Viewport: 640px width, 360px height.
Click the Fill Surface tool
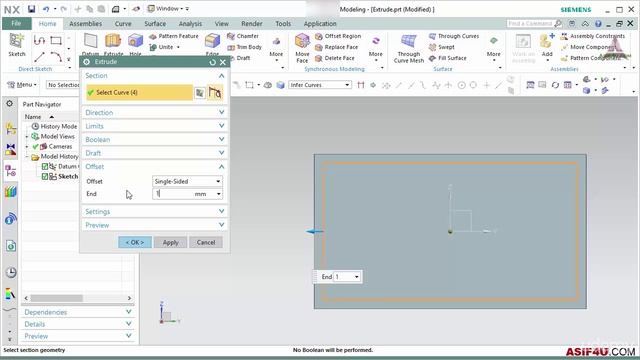pos(448,58)
